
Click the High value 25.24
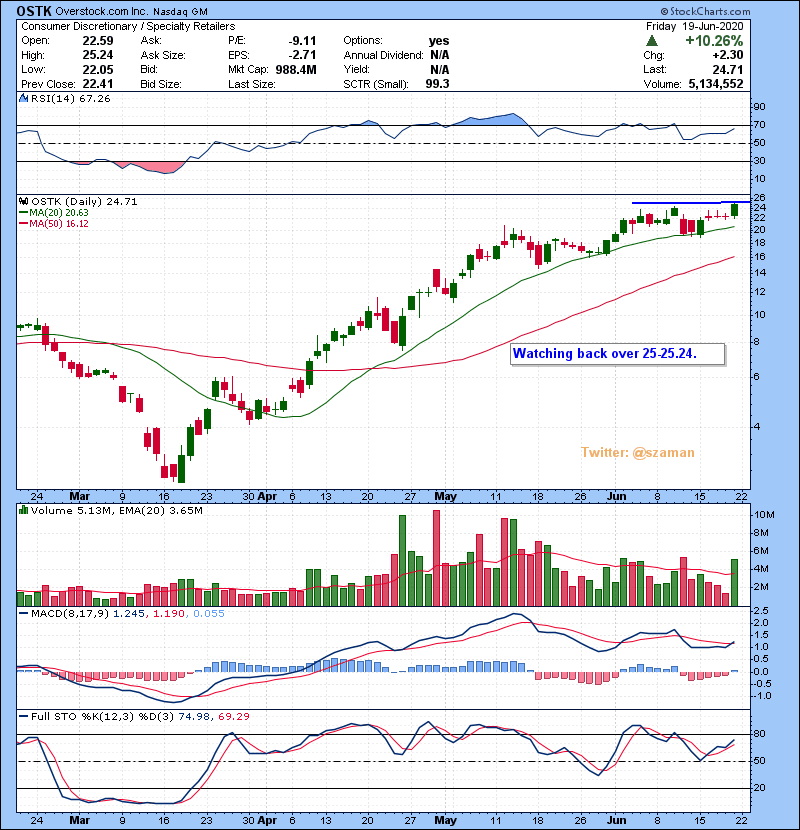coord(97,55)
